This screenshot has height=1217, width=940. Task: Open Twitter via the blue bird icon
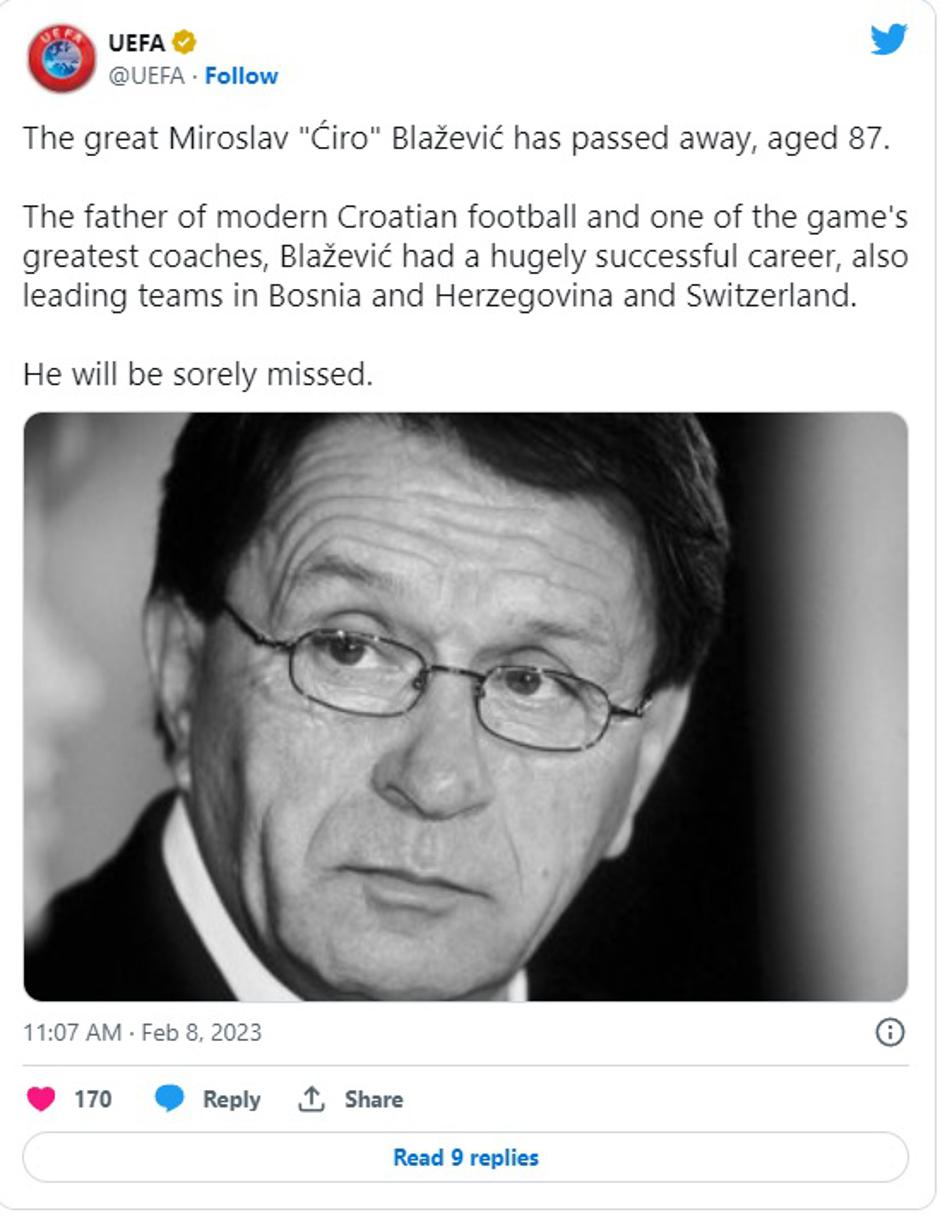coord(887,40)
